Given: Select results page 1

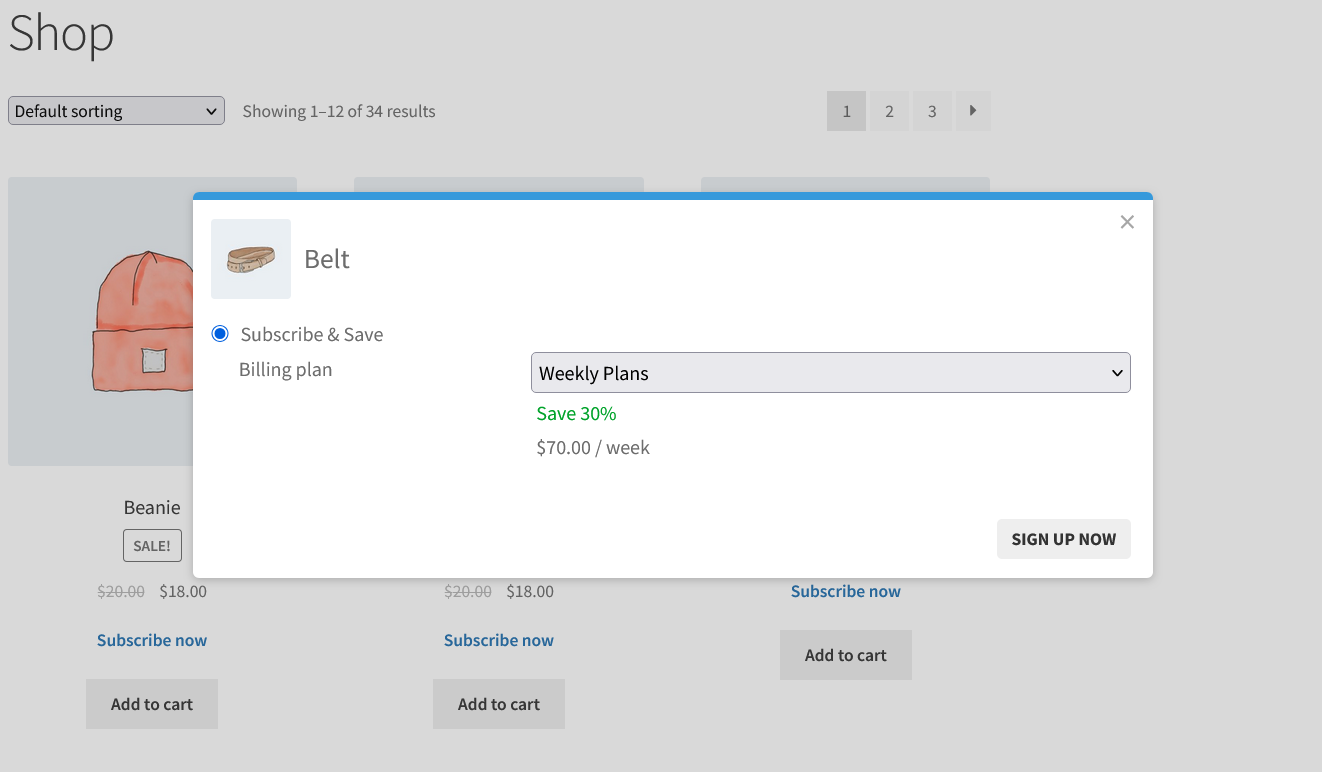Looking at the screenshot, I should [846, 111].
